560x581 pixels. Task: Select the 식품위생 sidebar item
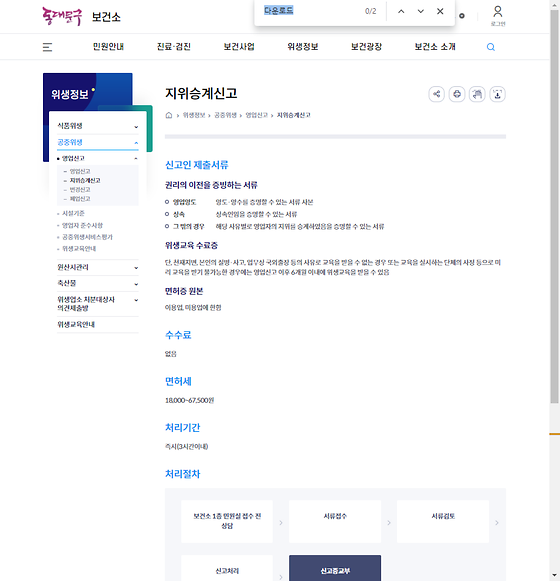(x=70, y=126)
